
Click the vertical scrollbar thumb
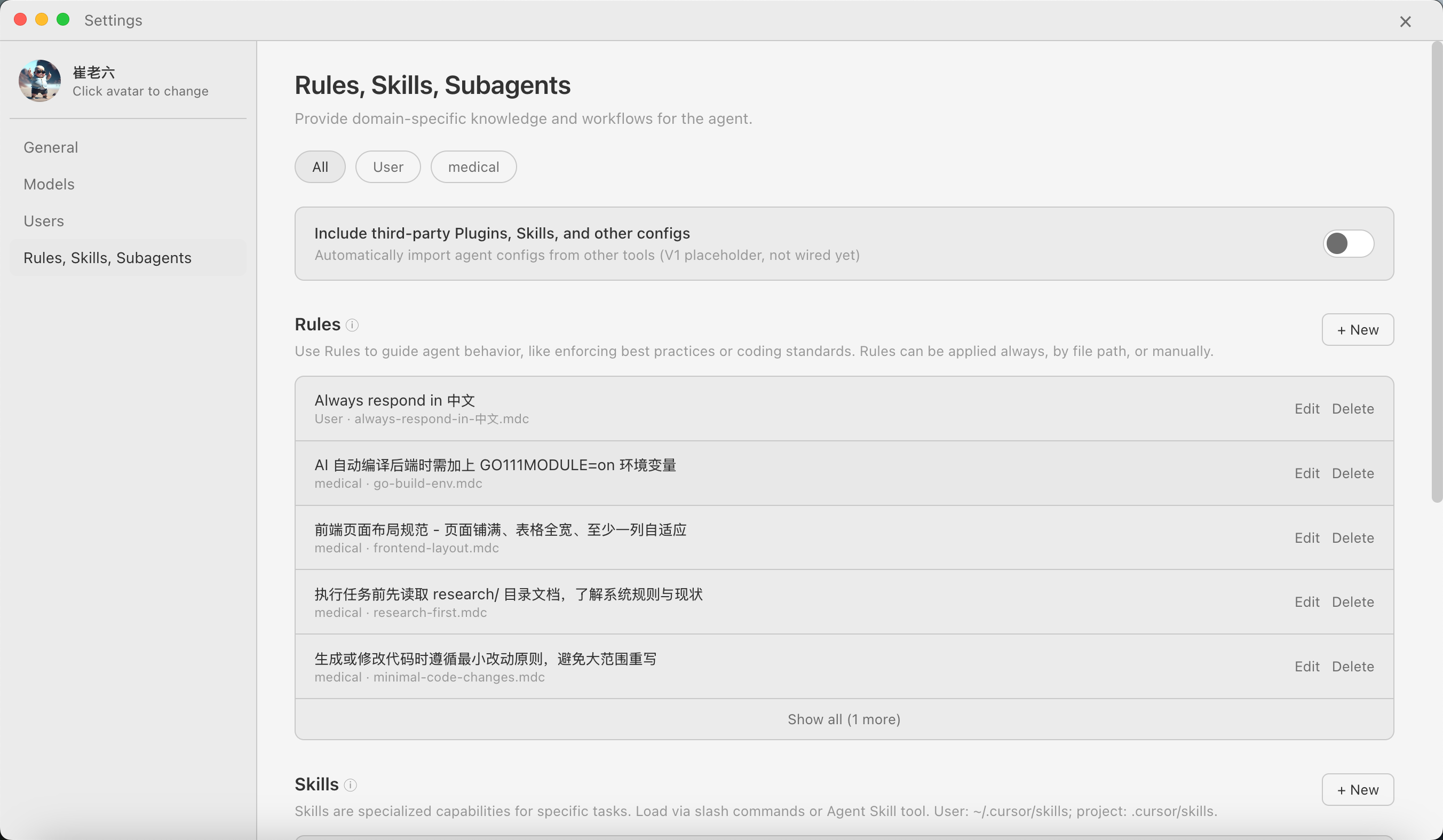click(x=1437, y=273)
